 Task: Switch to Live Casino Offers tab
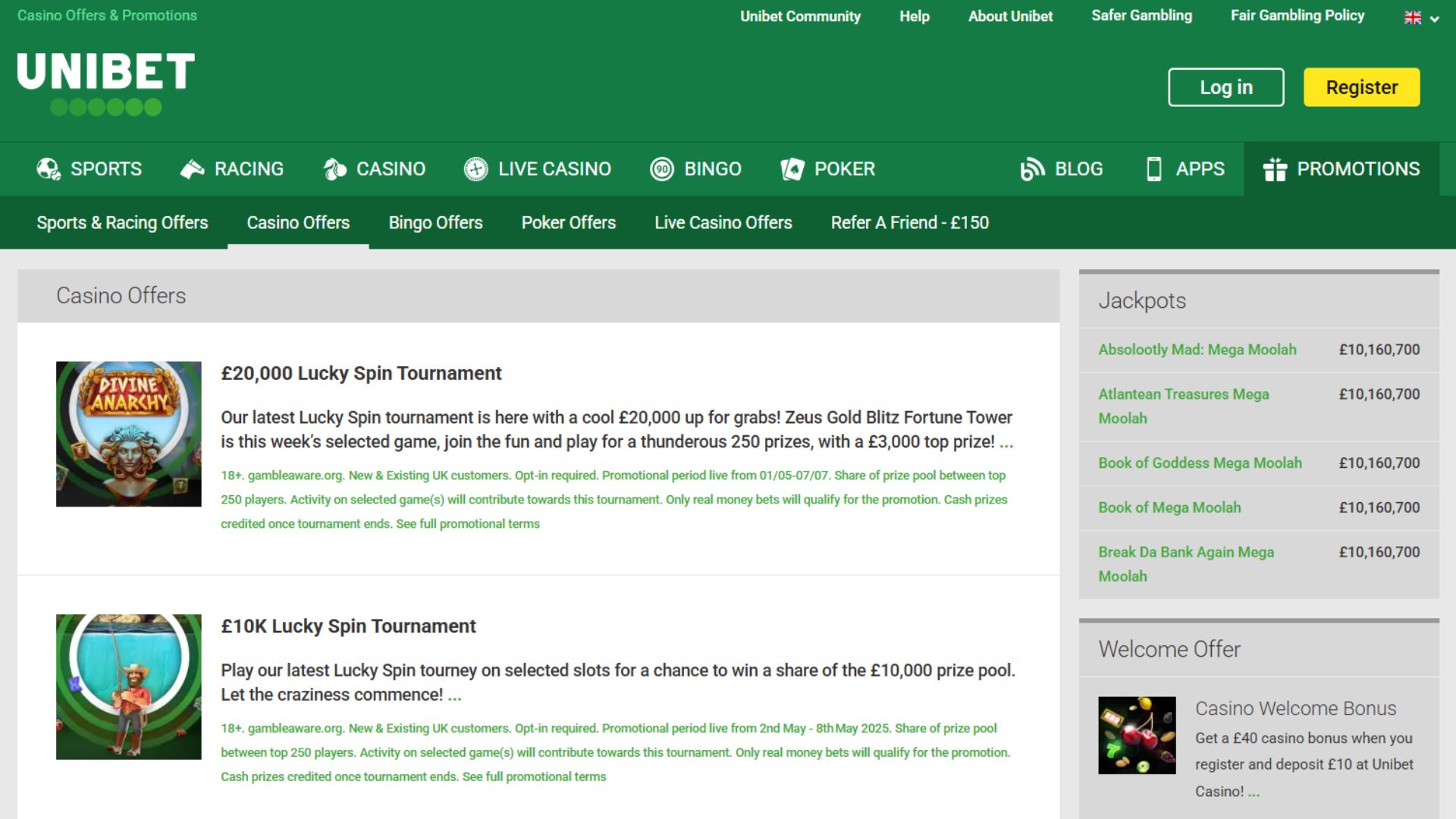point(723,222)
